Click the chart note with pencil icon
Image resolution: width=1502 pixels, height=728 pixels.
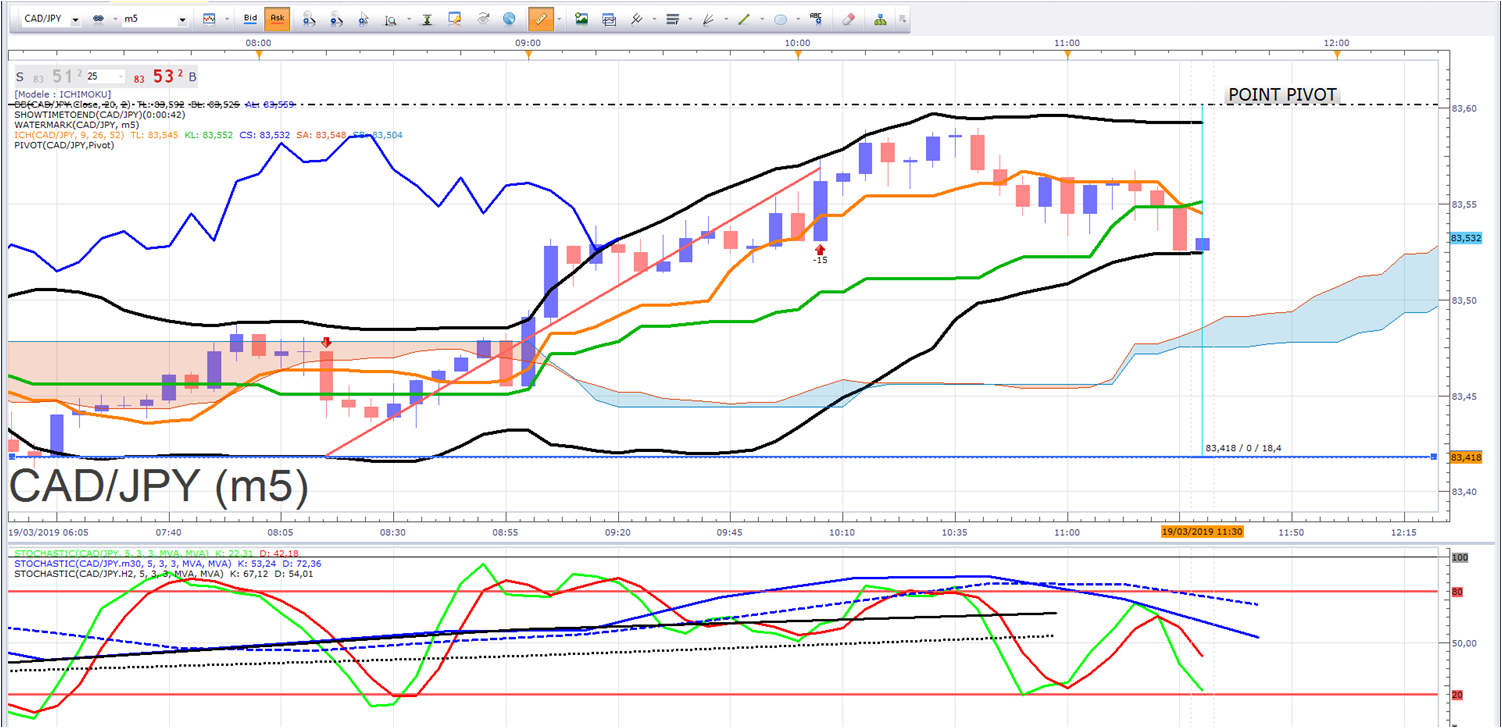455,19
